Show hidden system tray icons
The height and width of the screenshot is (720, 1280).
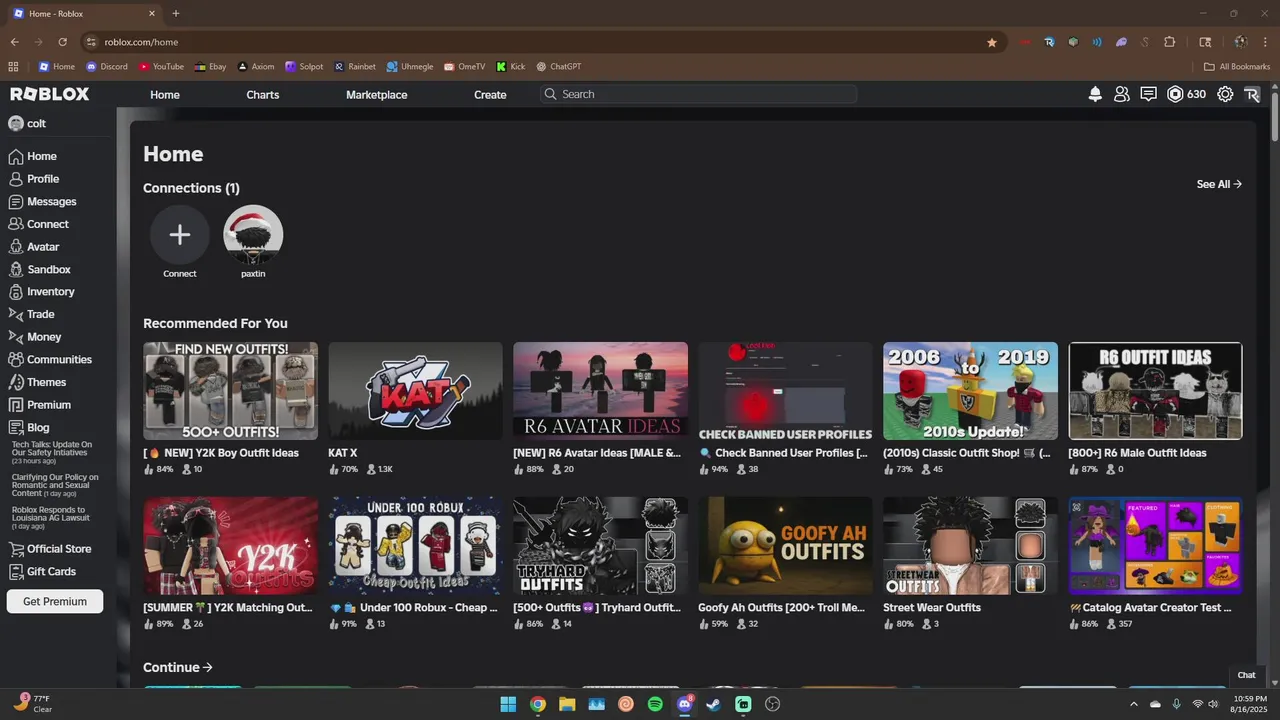[x=1134, y=704]
